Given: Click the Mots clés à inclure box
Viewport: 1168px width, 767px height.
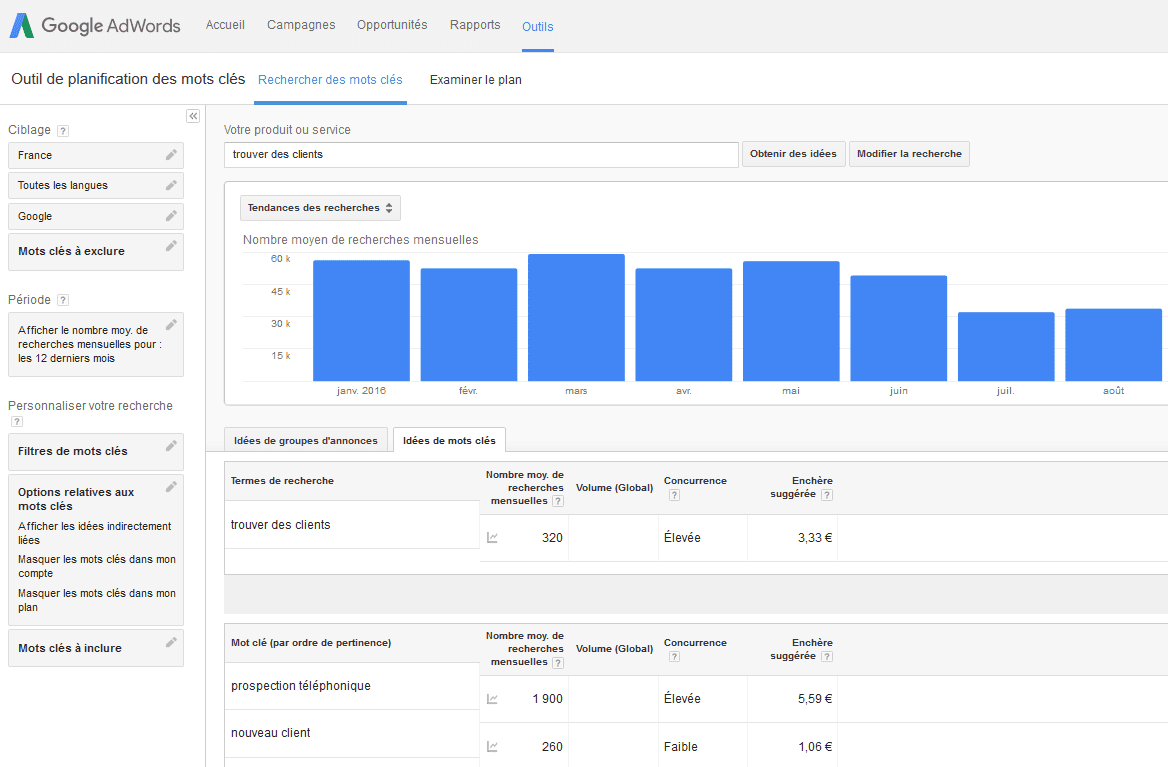Looking at the screenshot, I should click(x=95, y=648).
